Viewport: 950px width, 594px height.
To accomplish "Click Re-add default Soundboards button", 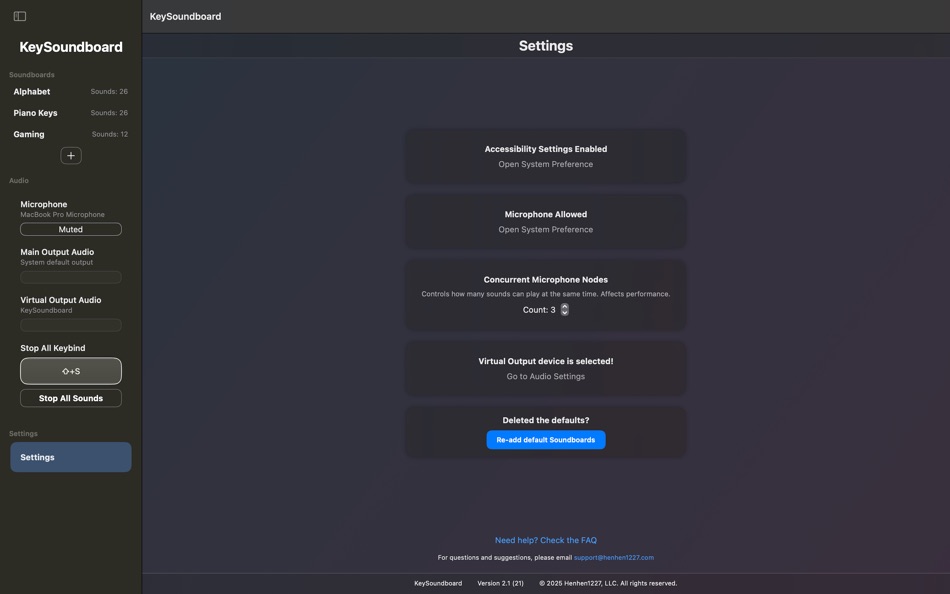I will [545, 440].
